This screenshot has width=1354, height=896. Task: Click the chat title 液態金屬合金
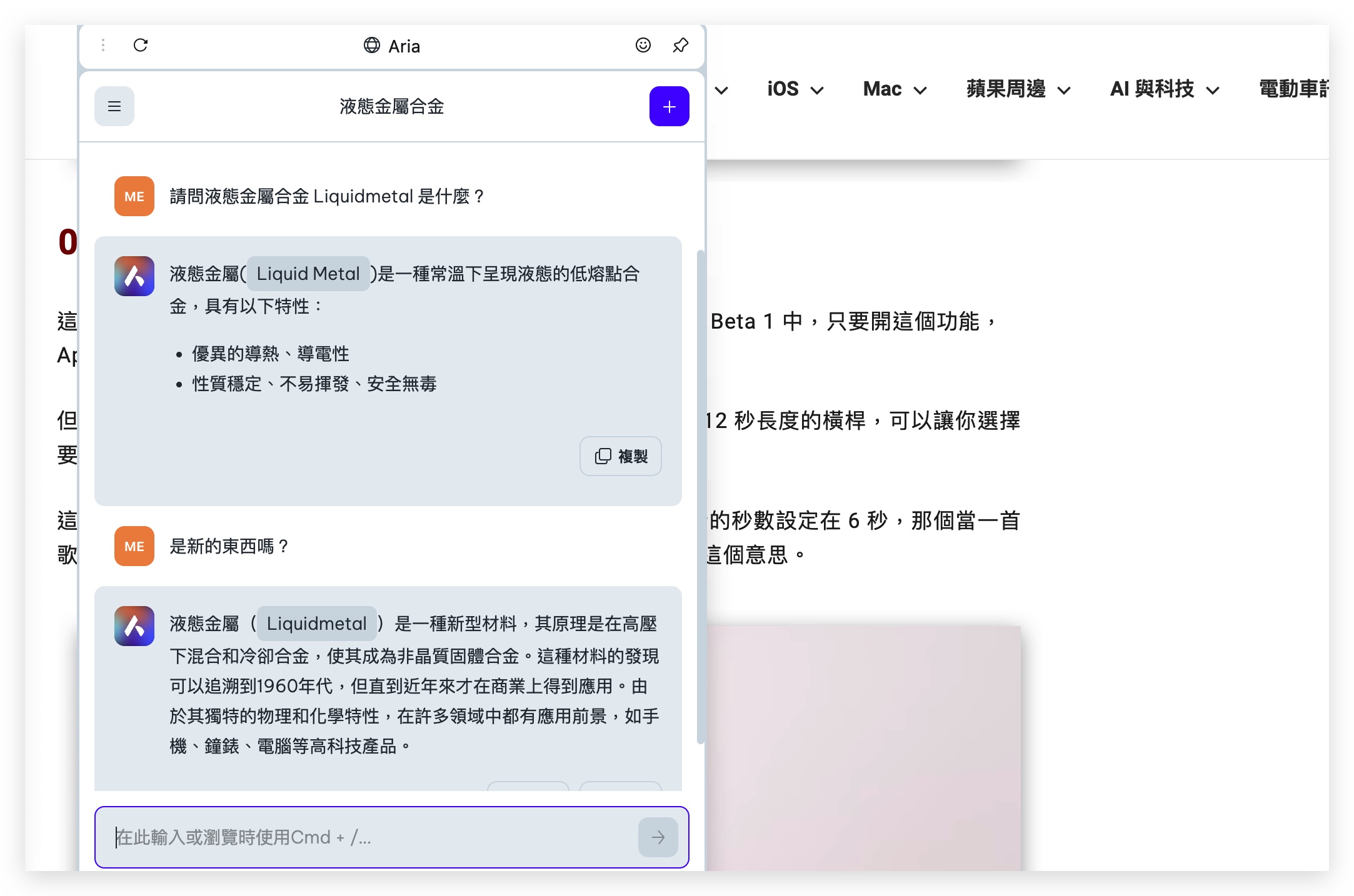coord(391,106)
